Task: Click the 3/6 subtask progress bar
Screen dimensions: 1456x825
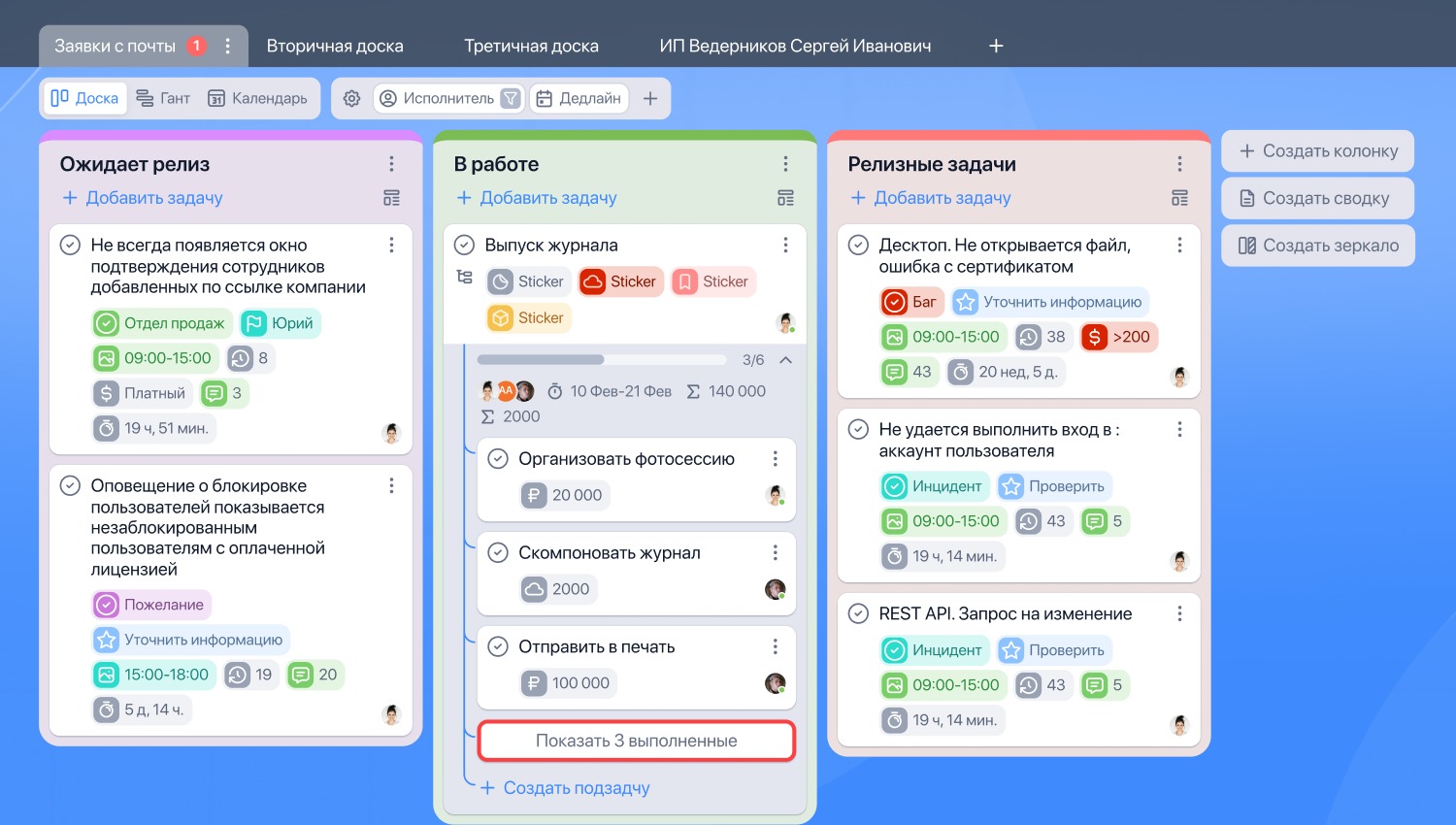Action: point(602,360)
